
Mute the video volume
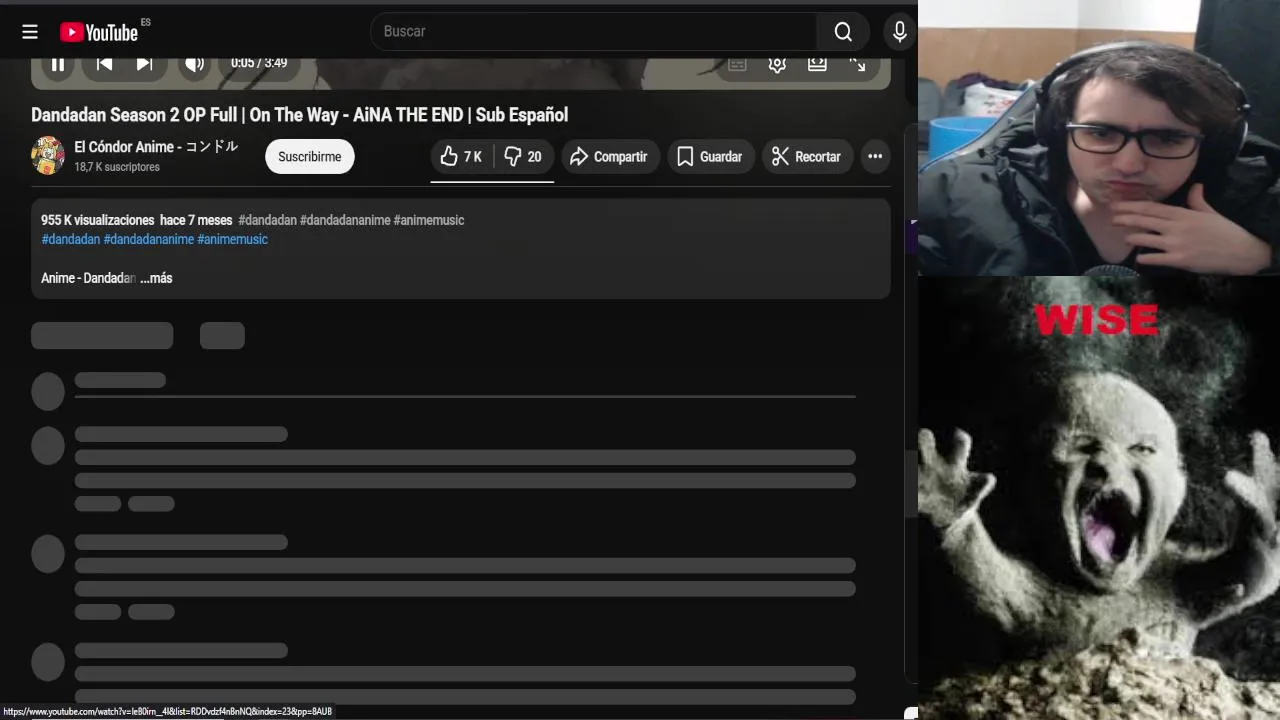click(x=194, y=64)
